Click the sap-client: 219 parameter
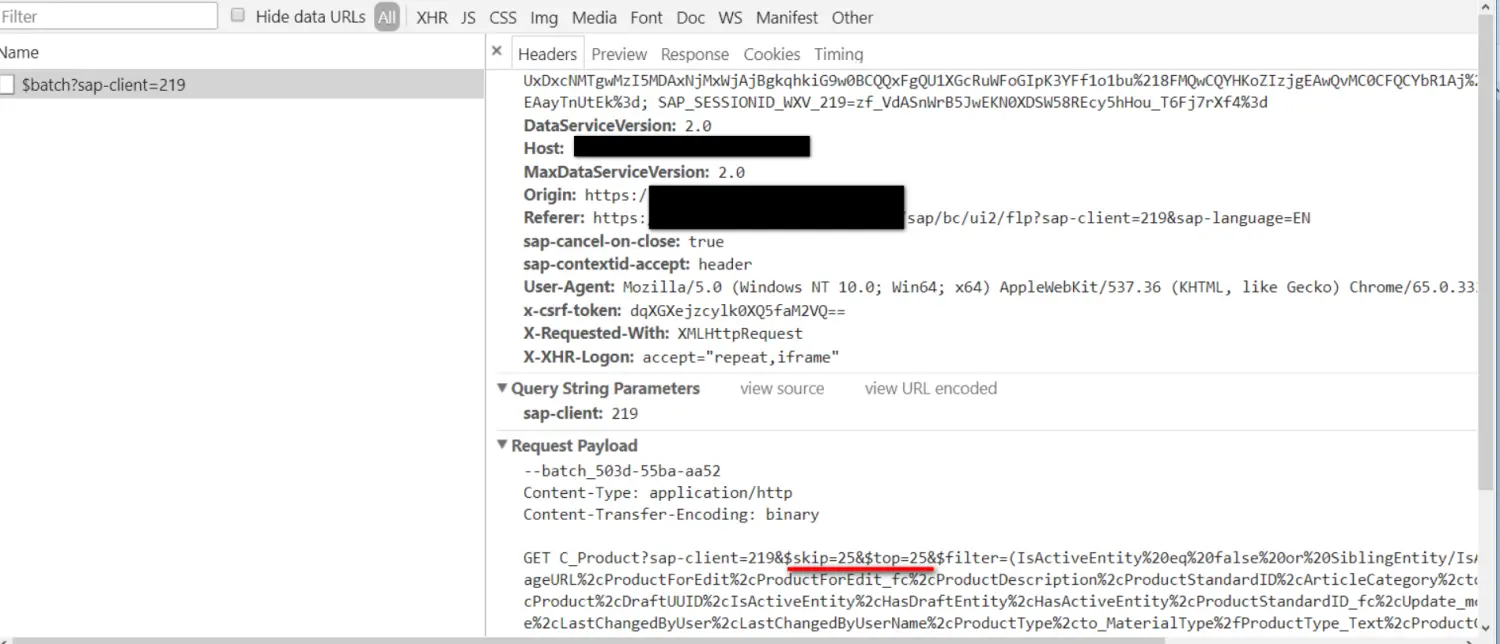1500x644 pixels. (581, 413)
